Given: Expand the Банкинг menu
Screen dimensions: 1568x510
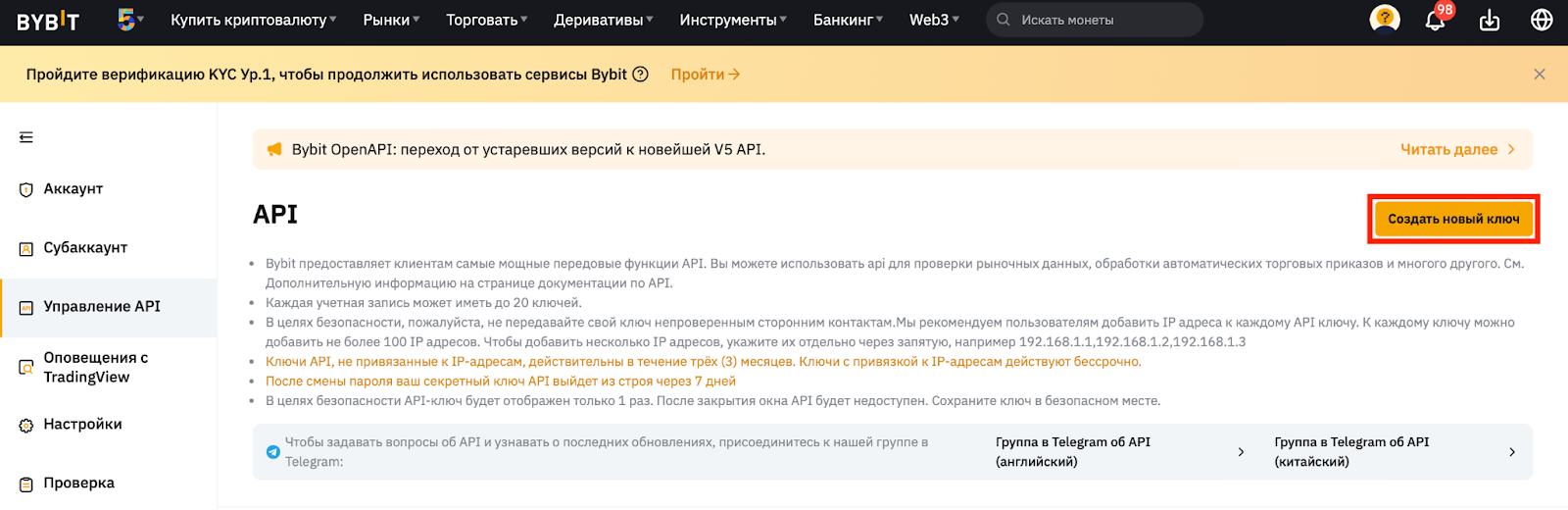Looking at the screenshot, I should pyautogui.click(x=849, y=20).
